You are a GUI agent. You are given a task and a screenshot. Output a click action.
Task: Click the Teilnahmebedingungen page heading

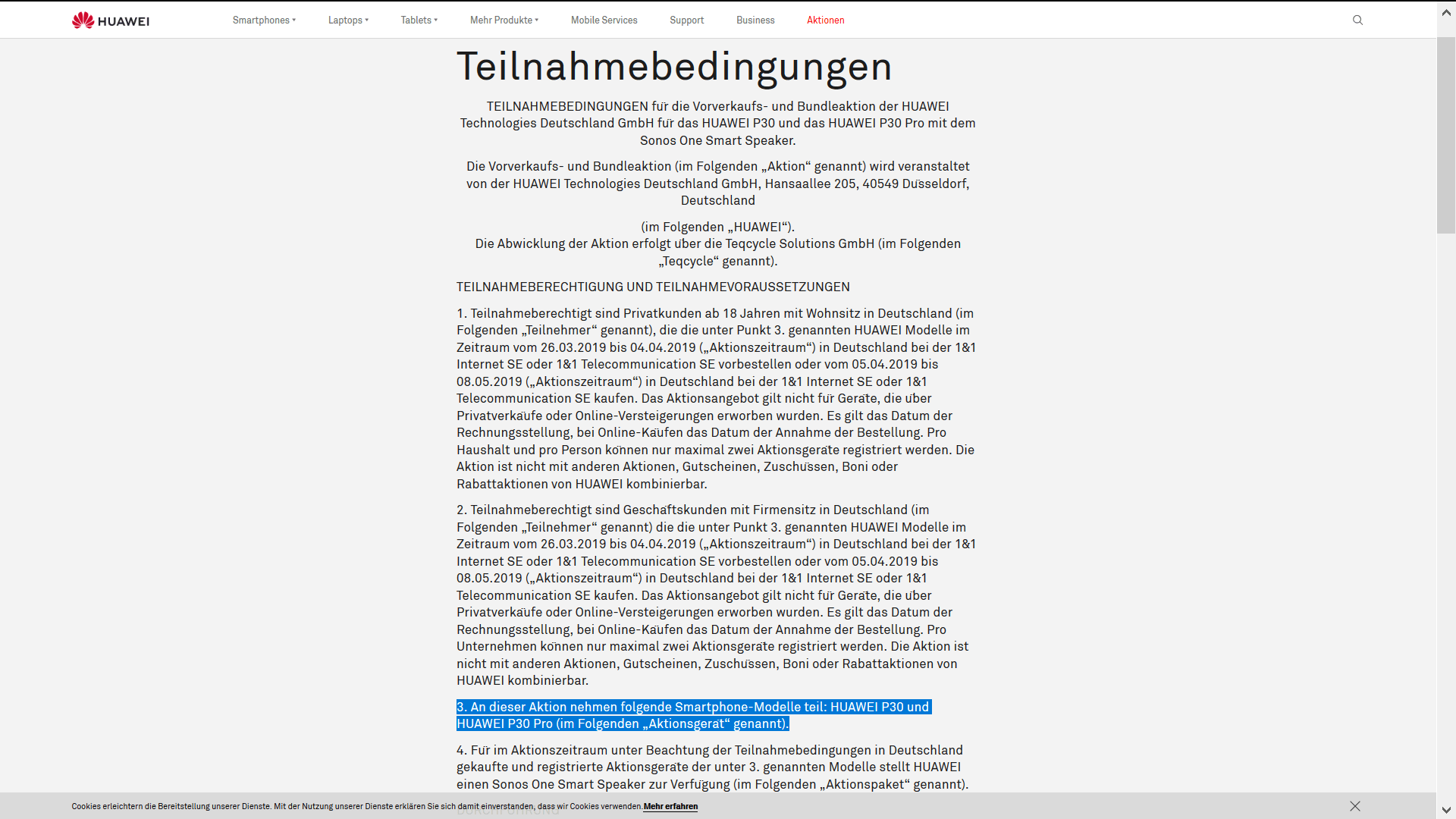674,66
